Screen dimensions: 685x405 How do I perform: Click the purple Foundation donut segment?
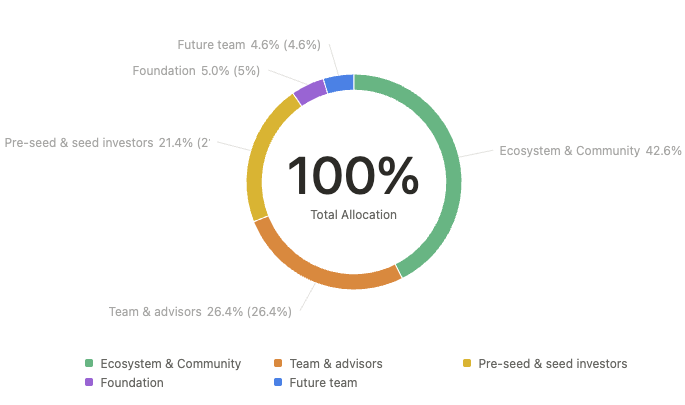pyautogui.click(x=310, y=91)
